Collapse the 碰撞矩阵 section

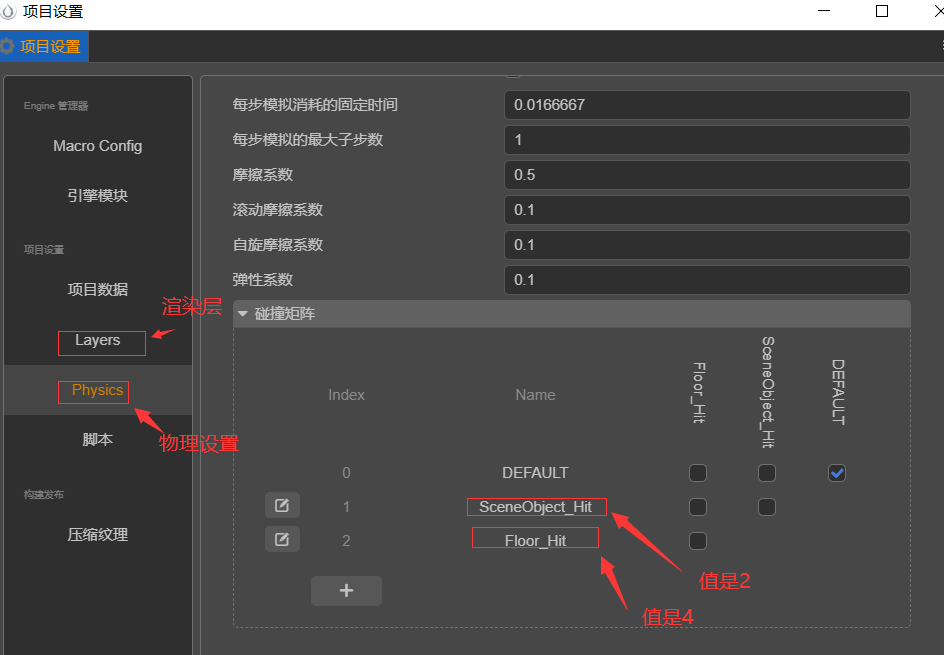[243, 314]
